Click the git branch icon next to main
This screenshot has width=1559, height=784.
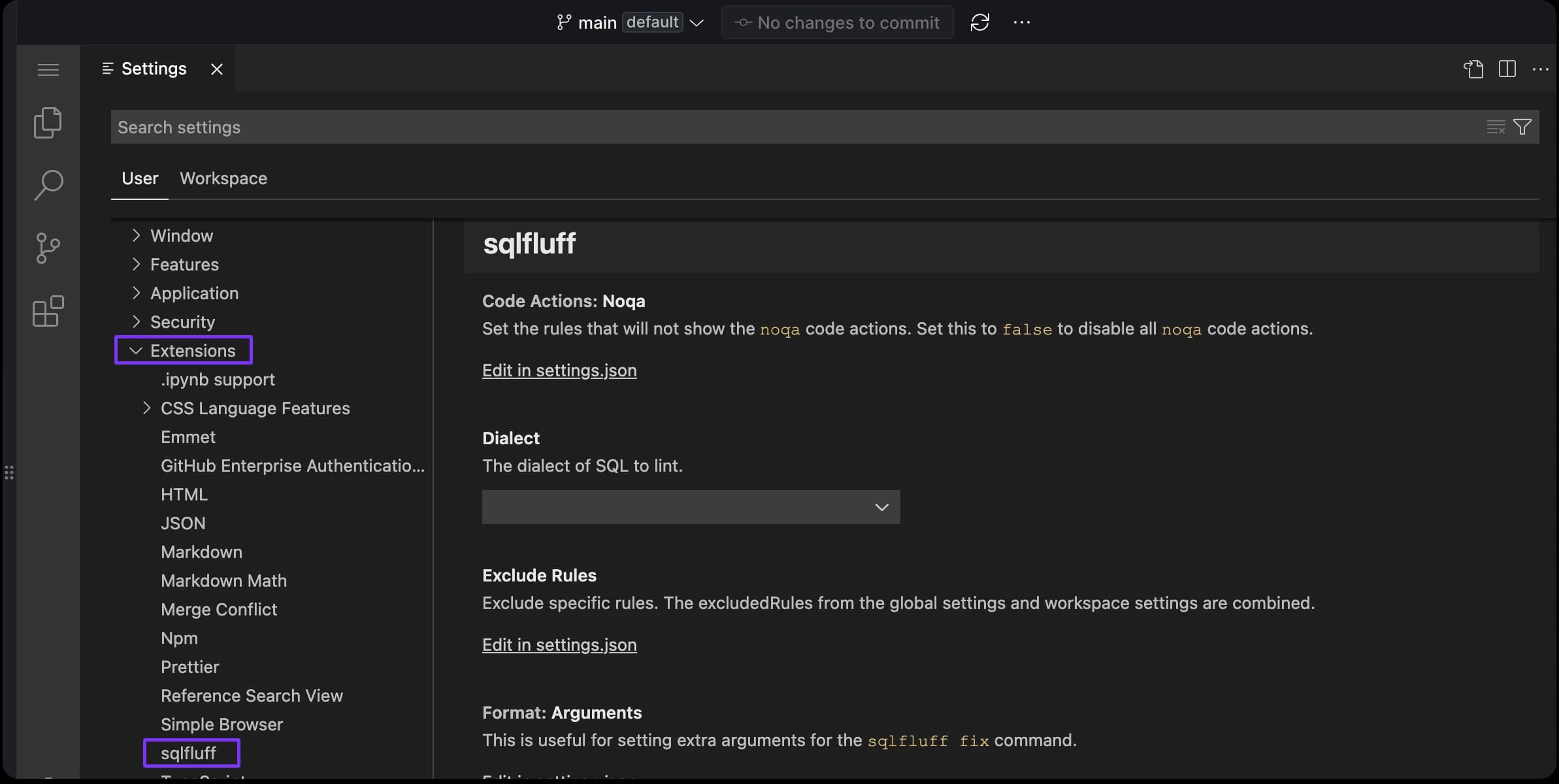coord(563,22)
